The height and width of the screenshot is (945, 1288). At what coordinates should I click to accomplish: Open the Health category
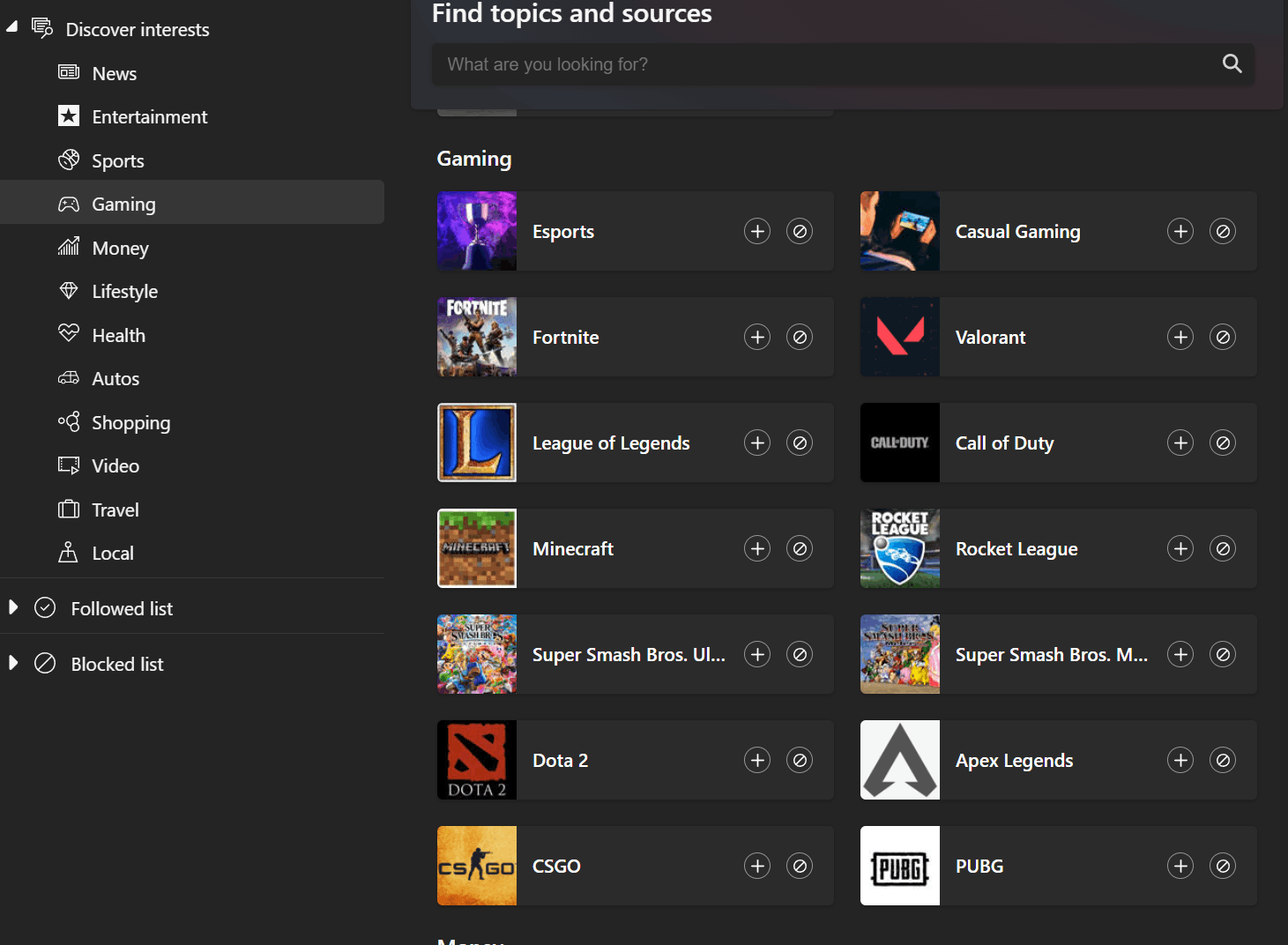(192, 335)
